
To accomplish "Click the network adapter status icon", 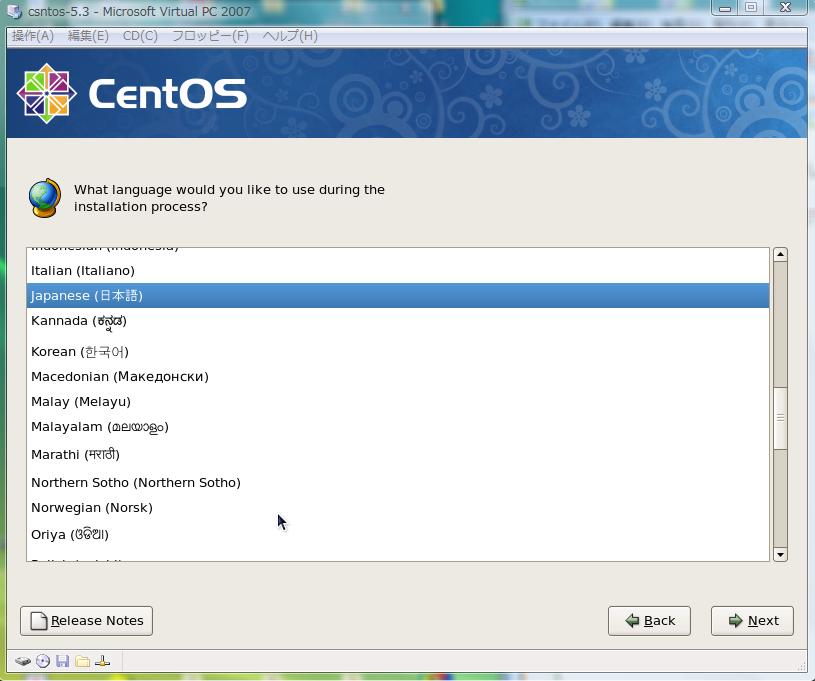I will [102, 661].
